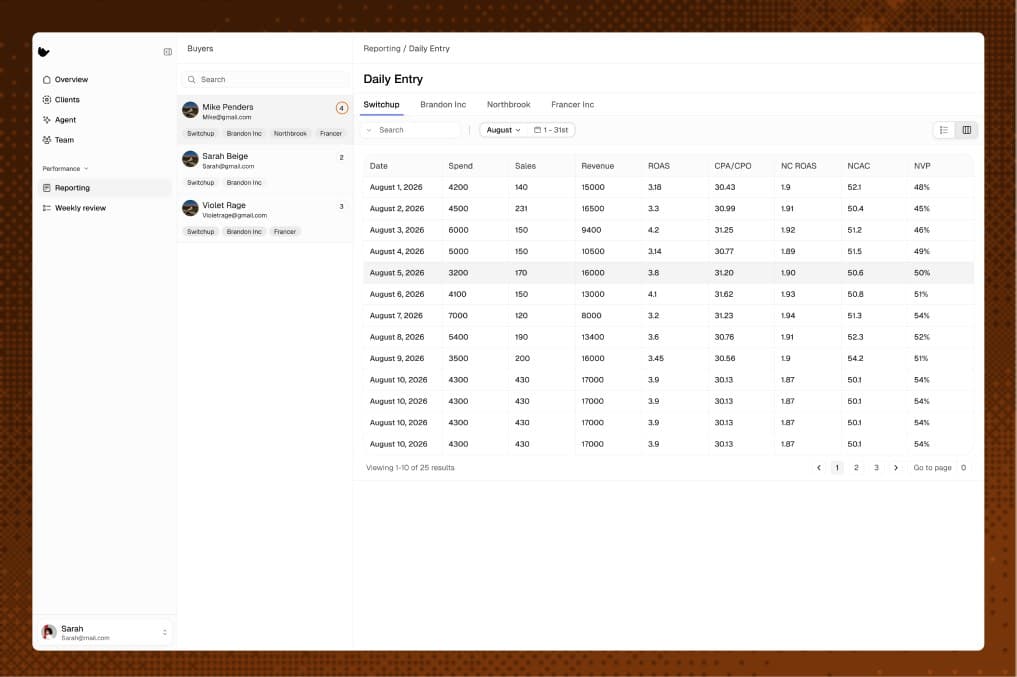
Task: Open the 1 - 31st date range picker
Action: tap(551, 130)
